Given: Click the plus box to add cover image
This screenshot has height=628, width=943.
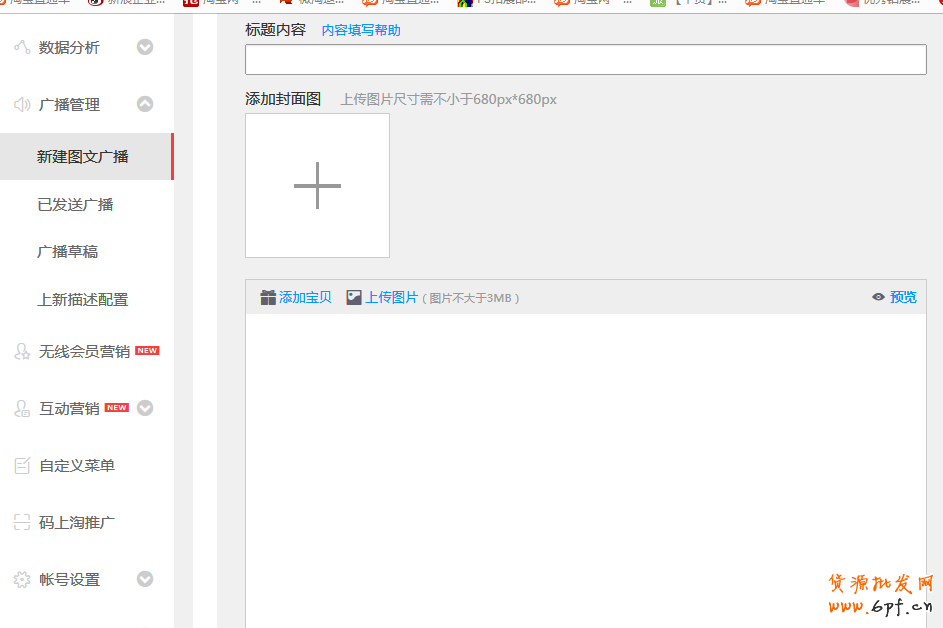Looking at the screenshot, I should point(317,185).
